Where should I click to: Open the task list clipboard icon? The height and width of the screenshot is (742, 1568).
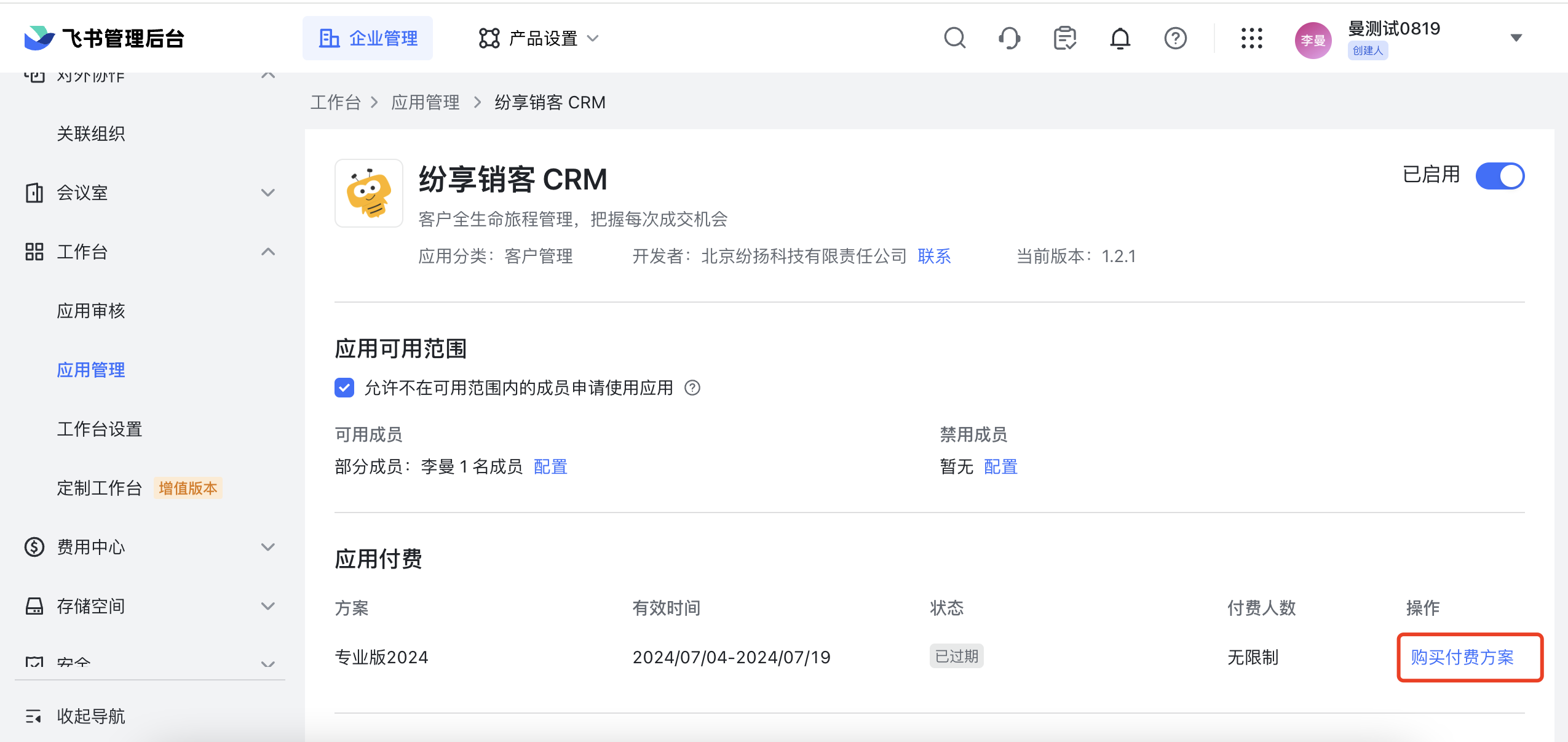1064,38
